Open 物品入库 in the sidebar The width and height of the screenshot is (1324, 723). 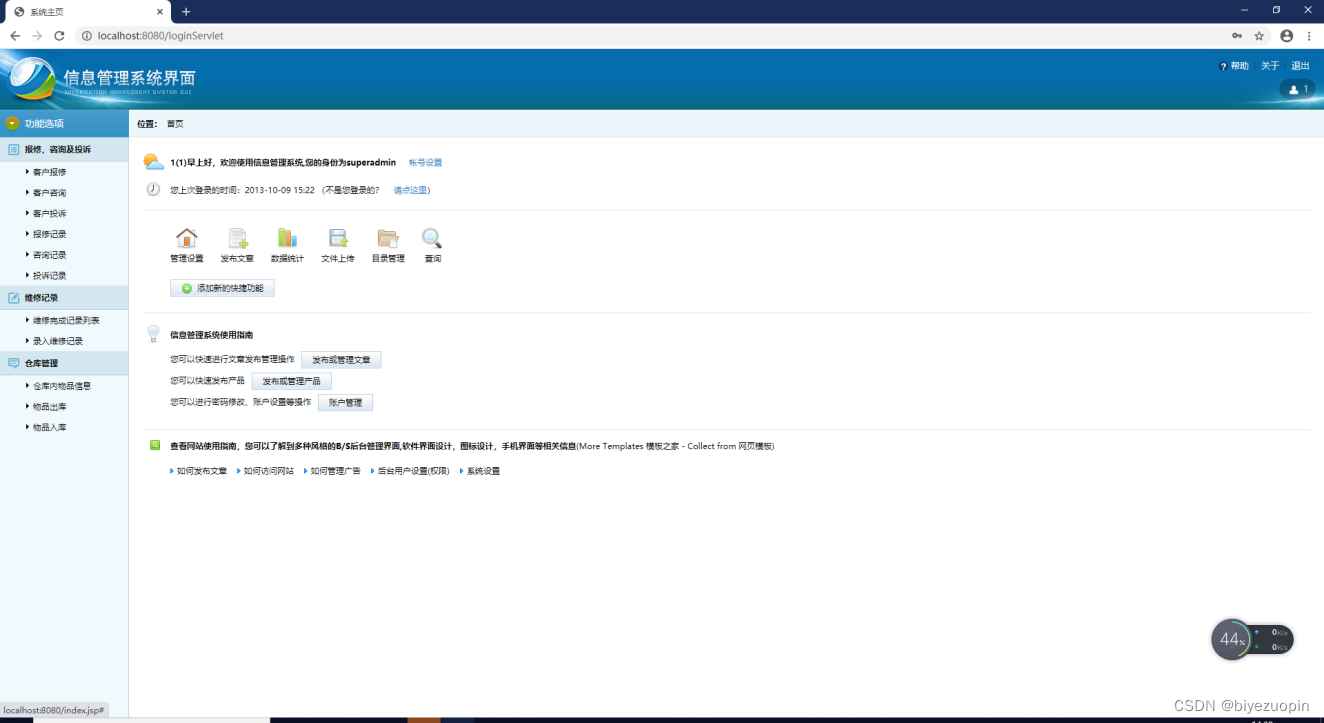click(x=49, y=427)
